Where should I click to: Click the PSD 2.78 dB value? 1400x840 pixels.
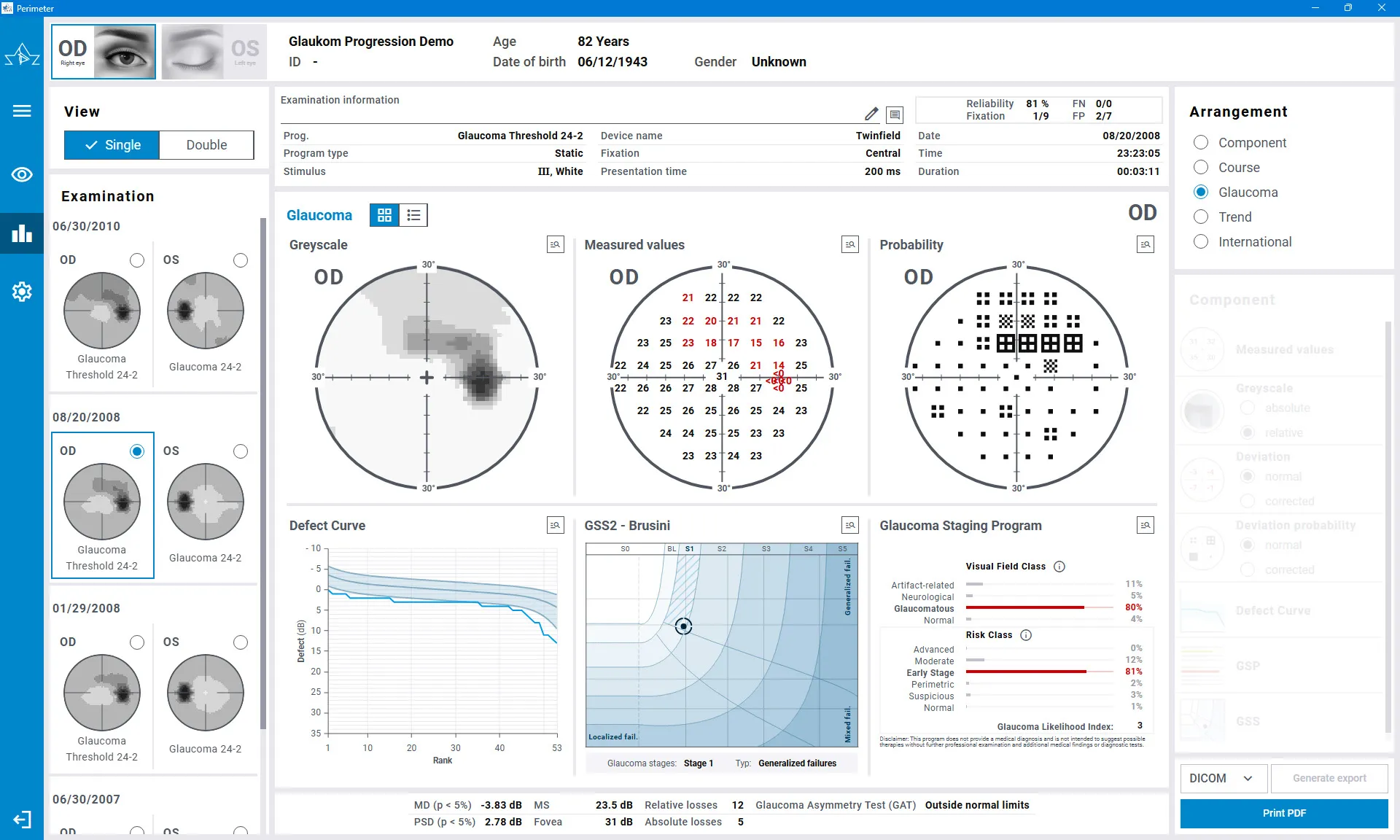coord(503,822)
